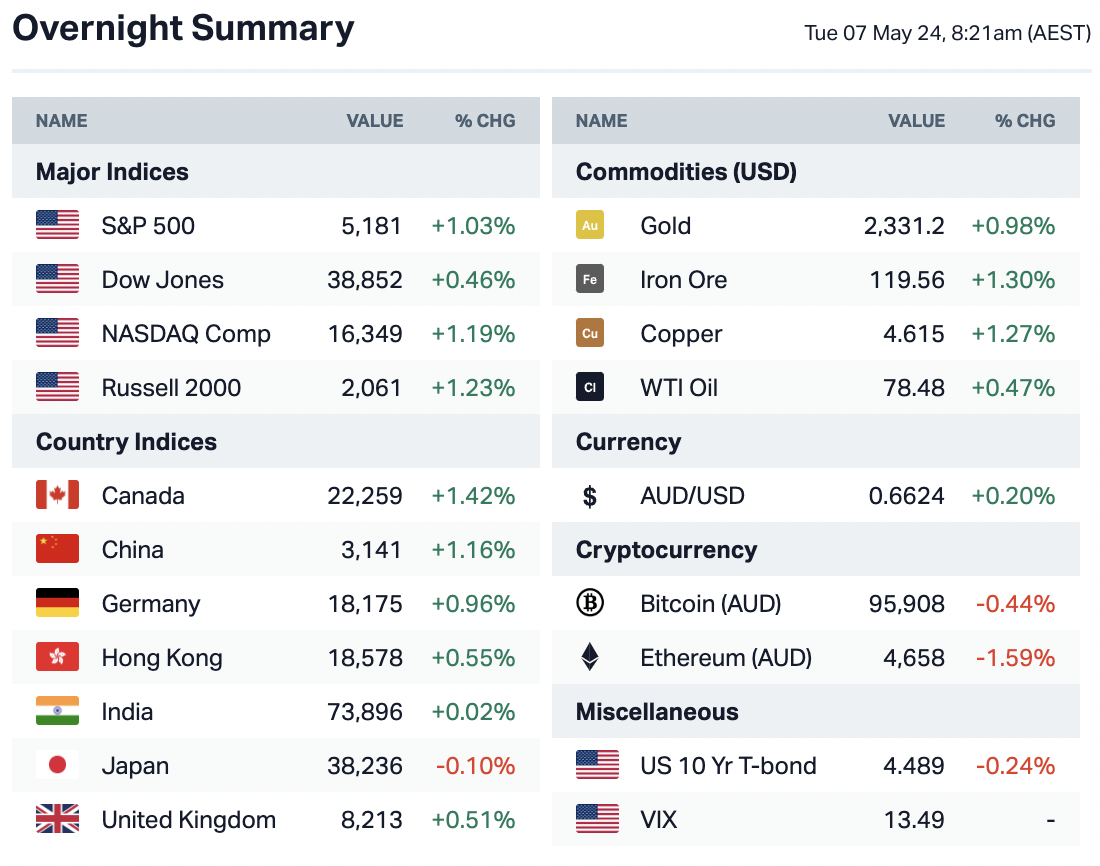Click the AUD/USD dollar sign icon
Viewport: 1100px width, 866px height.
tap(590, 496)
